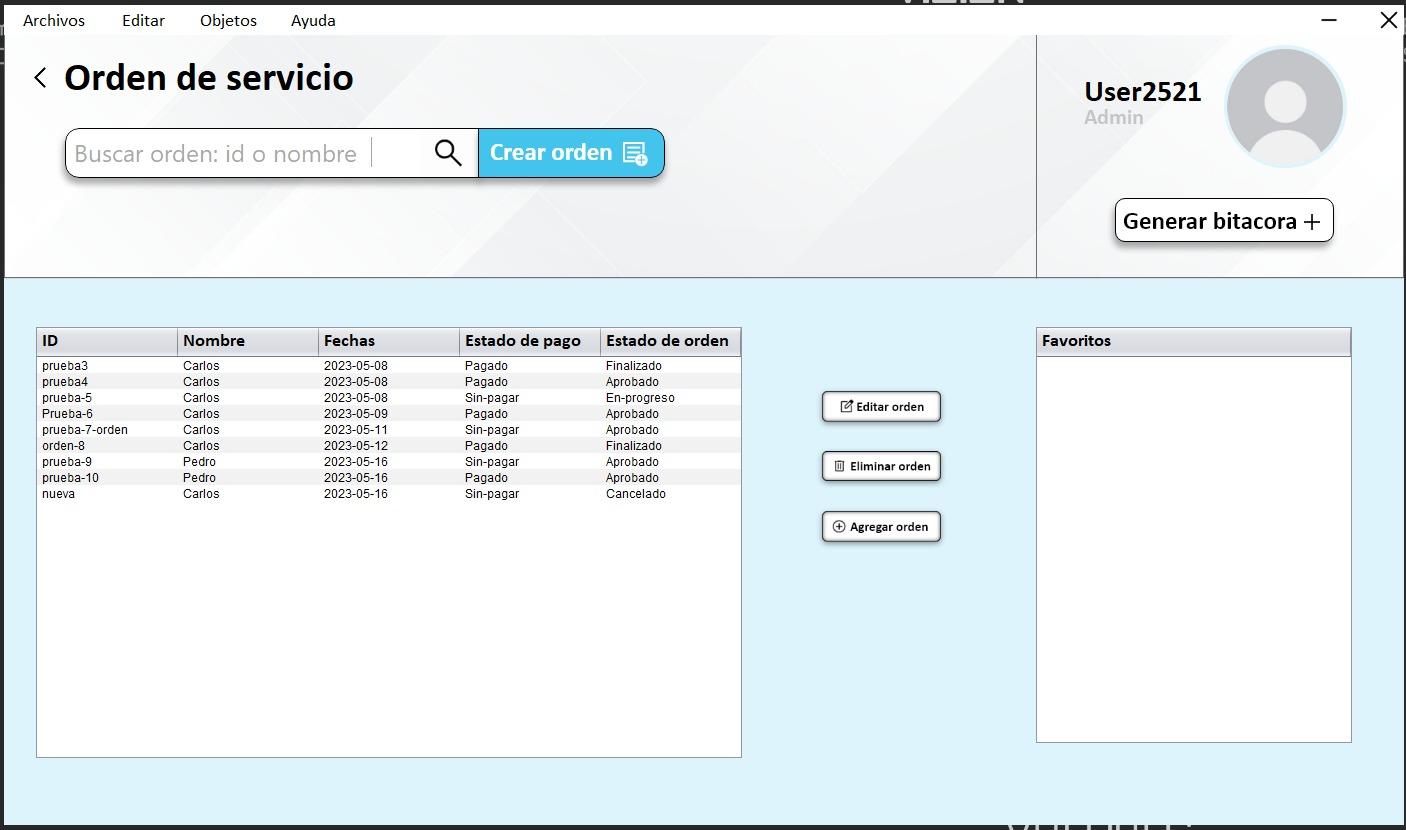Close the window with the X button
The image size is (1406, 830).
[x=1388, y=20]
